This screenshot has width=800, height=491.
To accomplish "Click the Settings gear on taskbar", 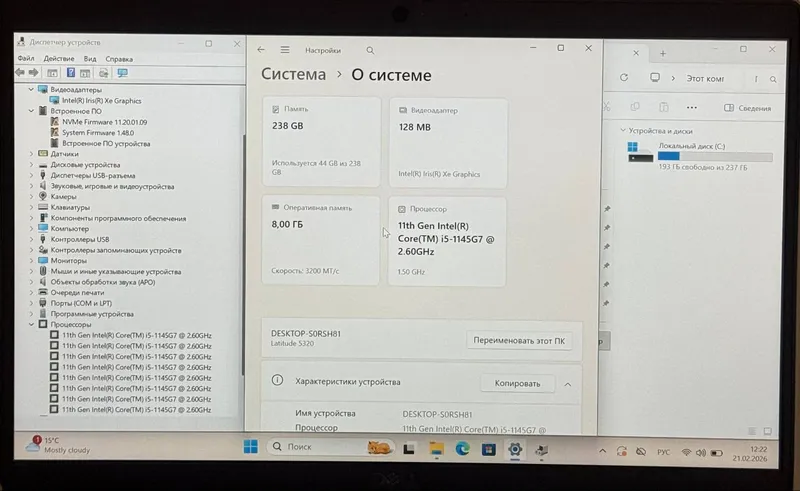I will 515,449.
